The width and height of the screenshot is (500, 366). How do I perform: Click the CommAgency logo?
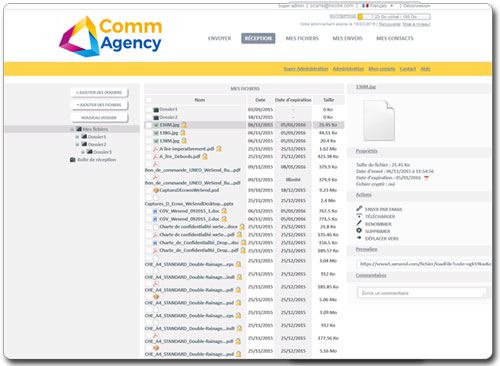coord(110,36)
